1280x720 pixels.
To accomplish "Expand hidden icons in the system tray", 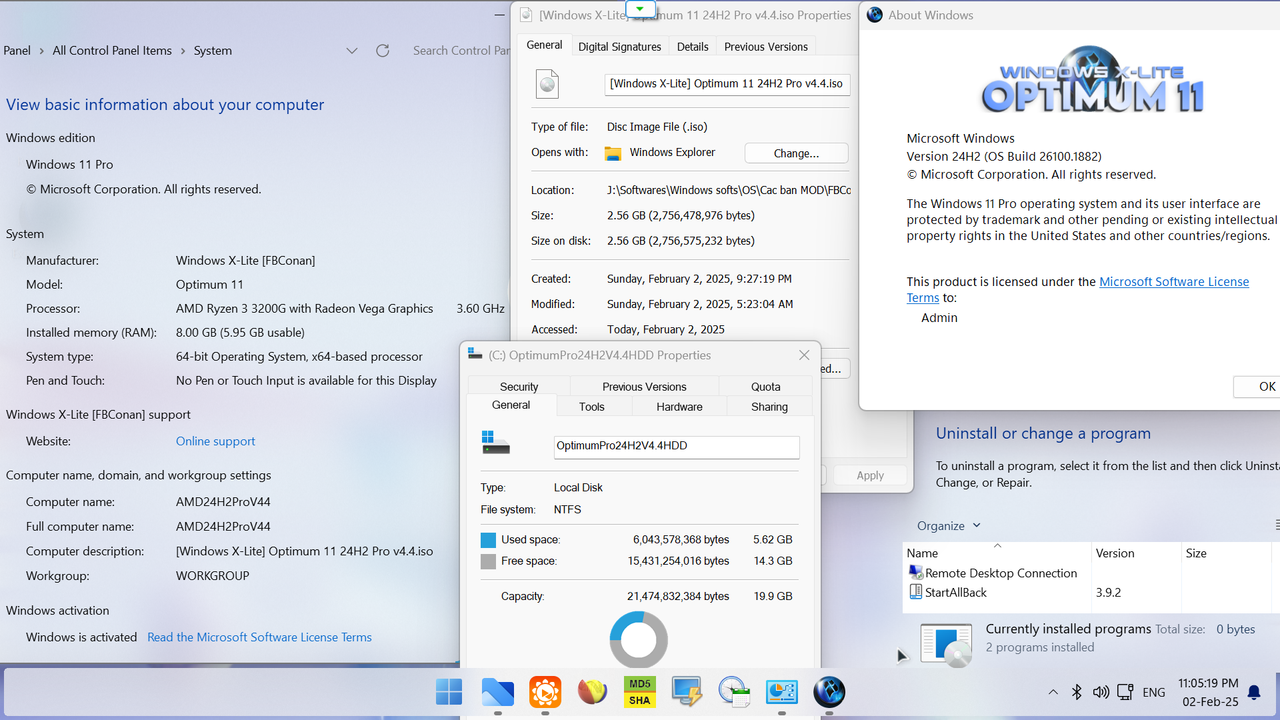I will (x=1053, y=691).
